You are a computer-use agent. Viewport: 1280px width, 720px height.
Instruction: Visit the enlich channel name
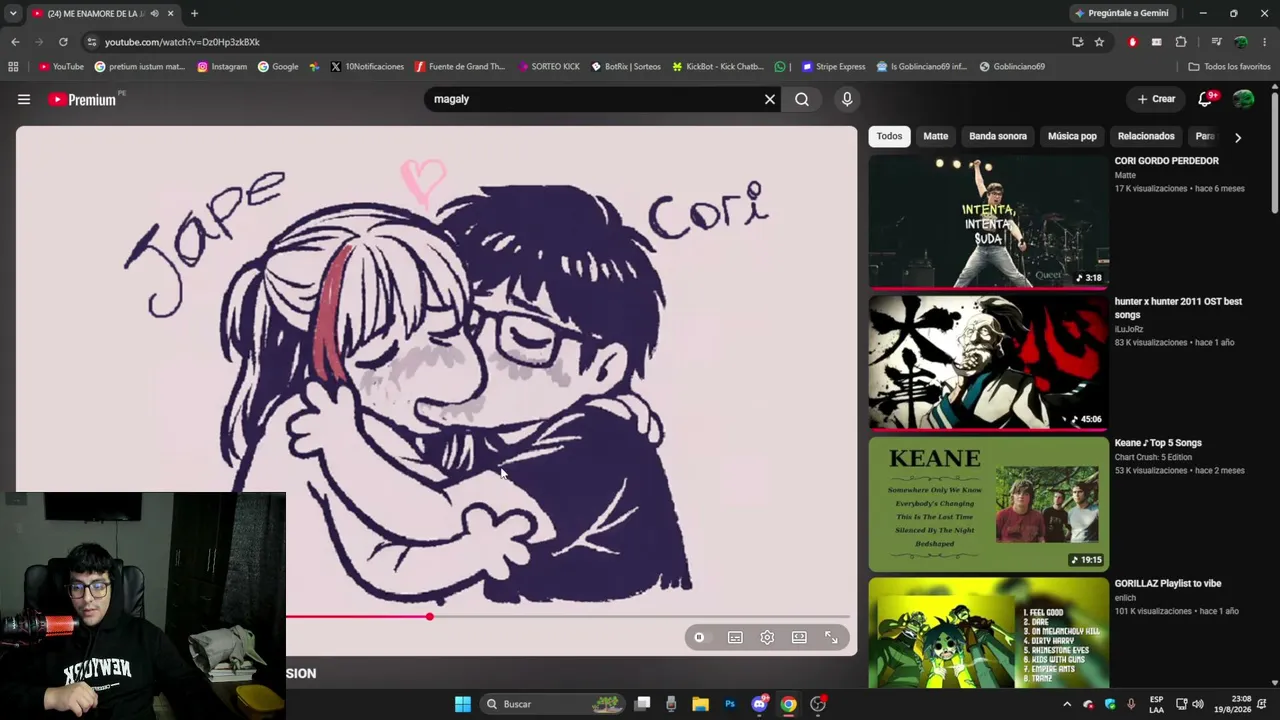tap(1126, 598)
